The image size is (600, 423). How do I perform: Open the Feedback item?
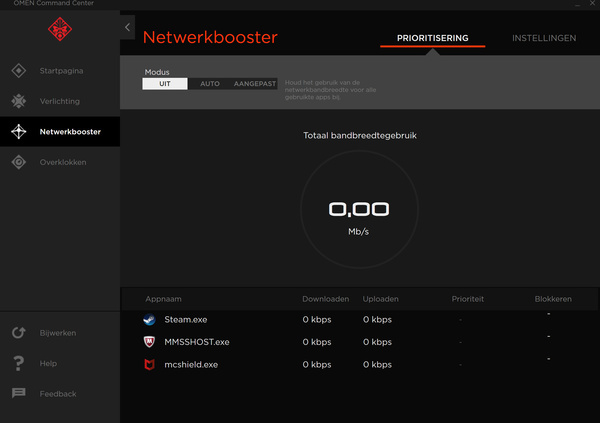(58, 394)
